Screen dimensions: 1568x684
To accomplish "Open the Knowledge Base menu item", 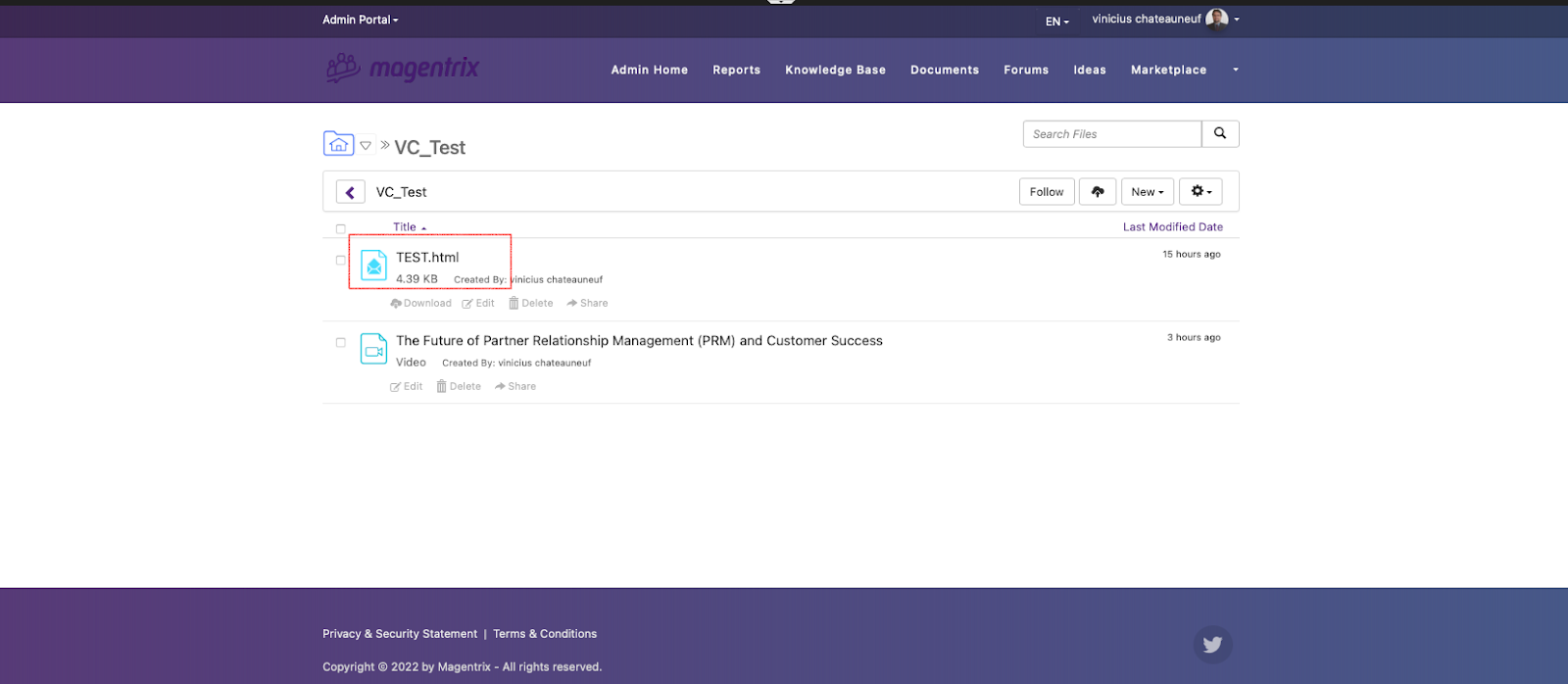I will pos(835,70).
